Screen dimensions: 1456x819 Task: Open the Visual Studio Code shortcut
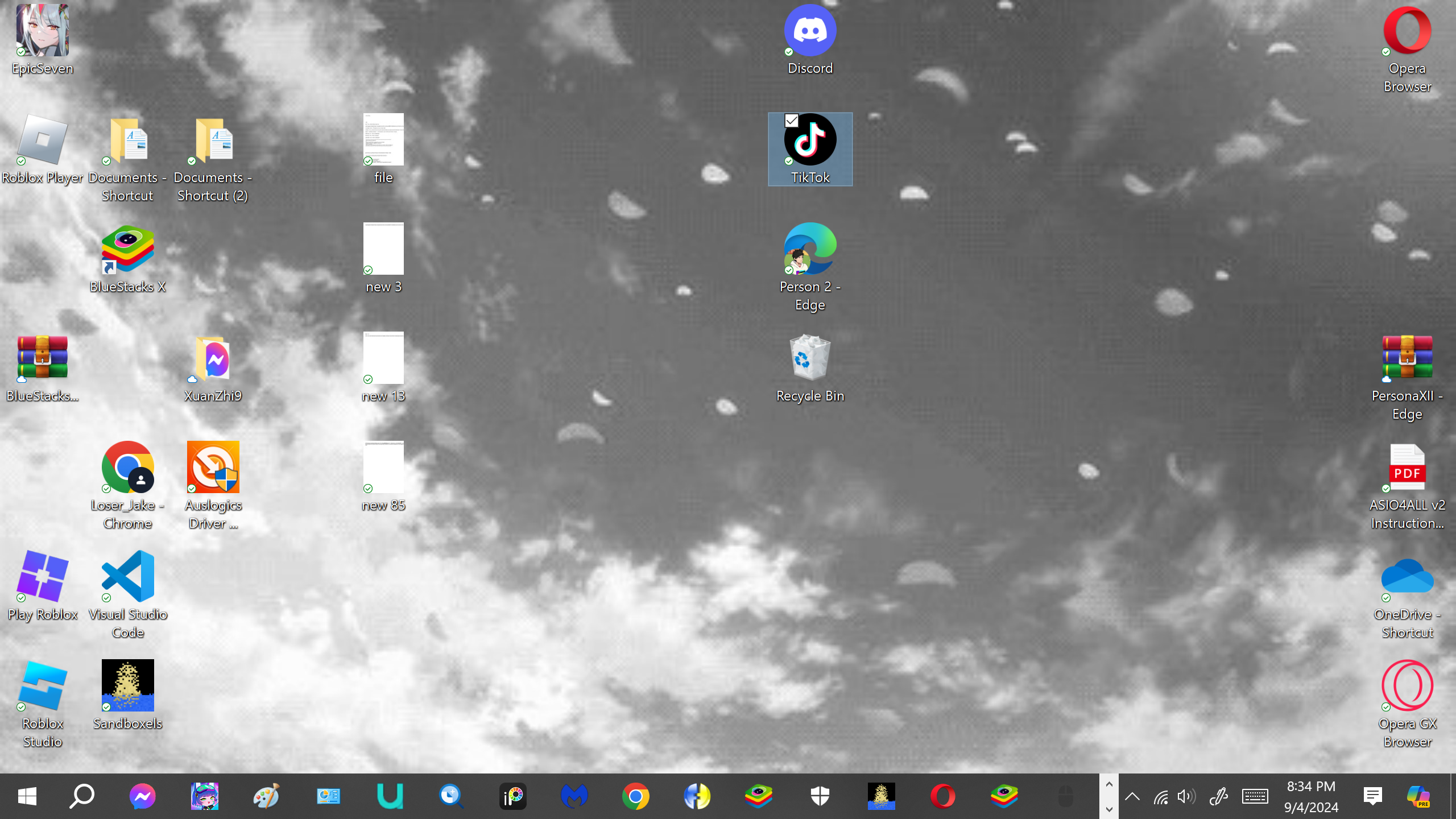tap(127, 577)
